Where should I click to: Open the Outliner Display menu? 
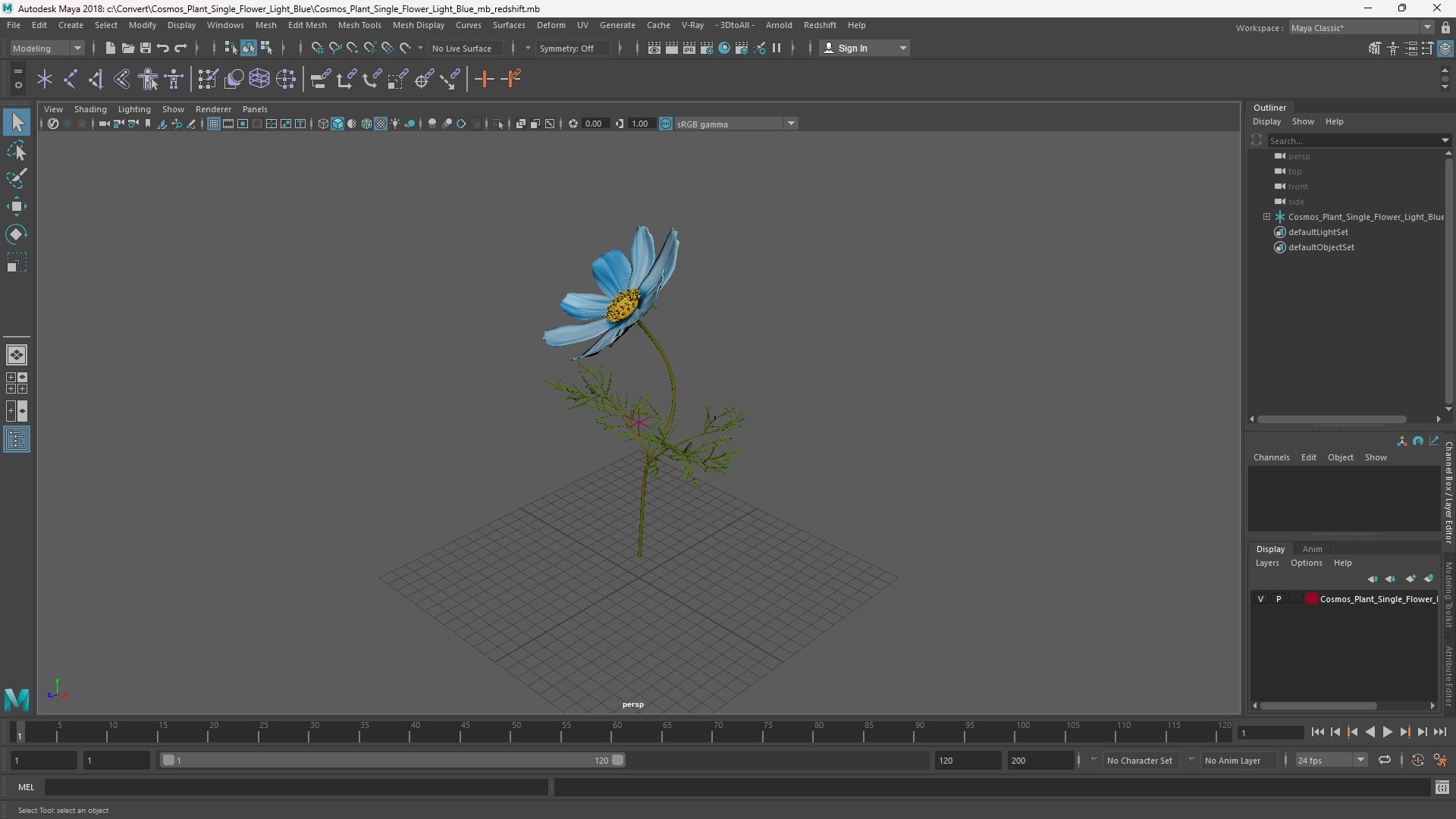[1266, 121]
